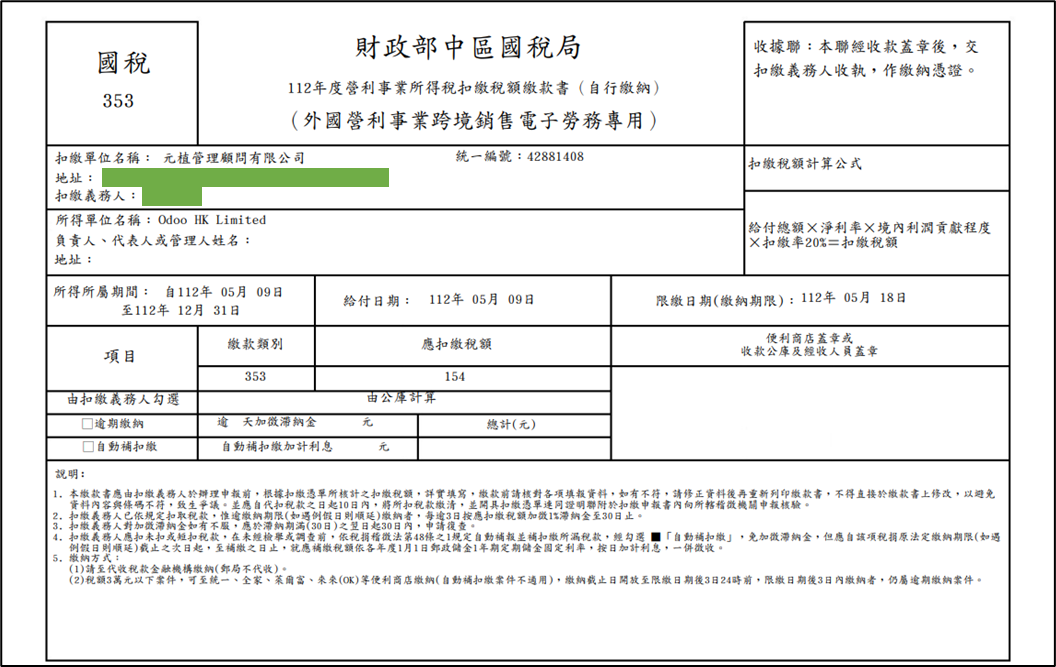
Task: Click the label 負責人、代表人或管理人姓名
Action: [153, 241]
